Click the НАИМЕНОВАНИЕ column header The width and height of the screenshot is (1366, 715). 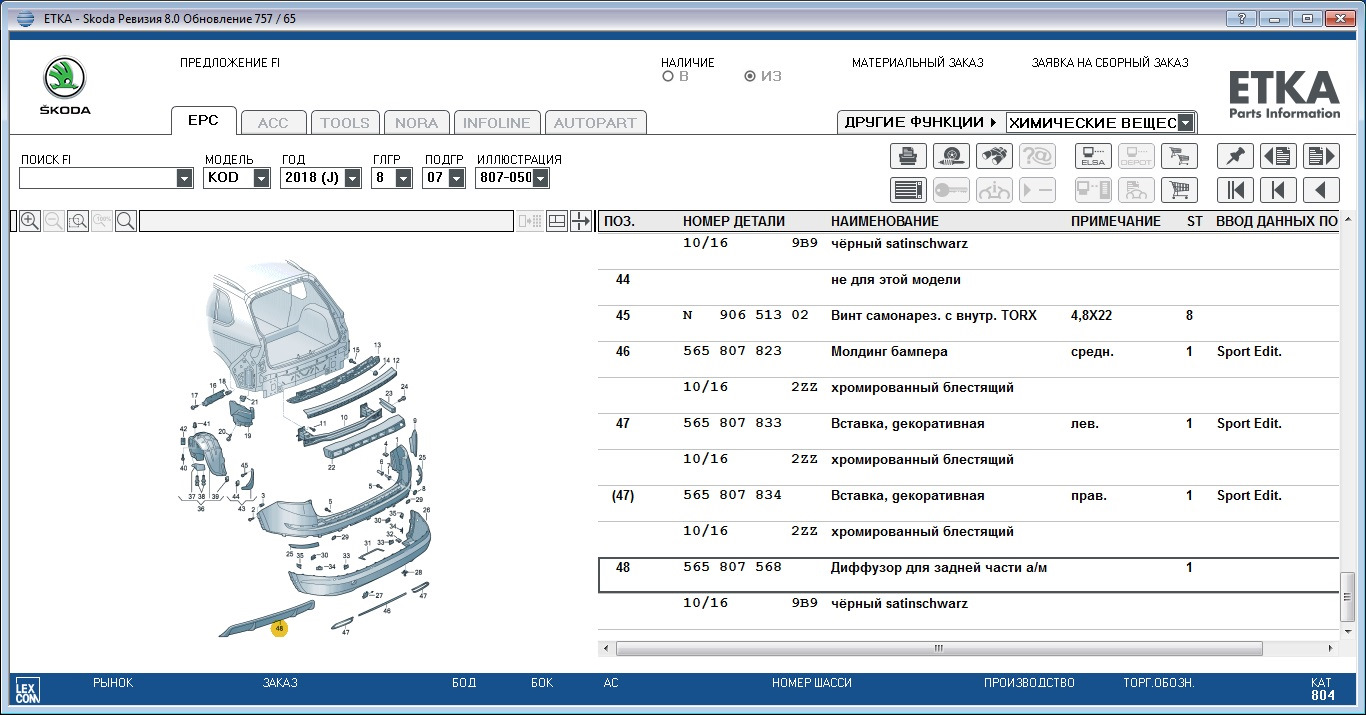(885, 222)
